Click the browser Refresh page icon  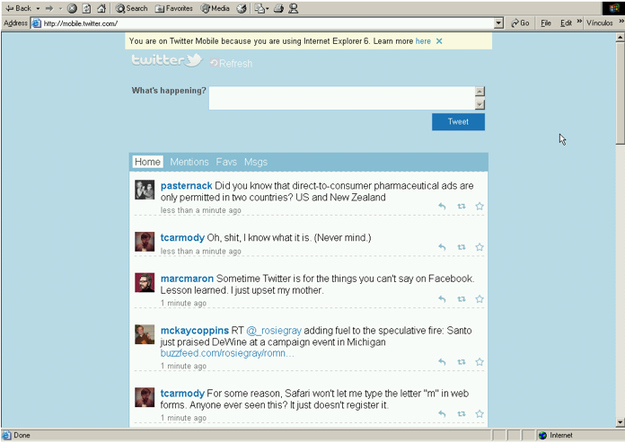point(86,8)
